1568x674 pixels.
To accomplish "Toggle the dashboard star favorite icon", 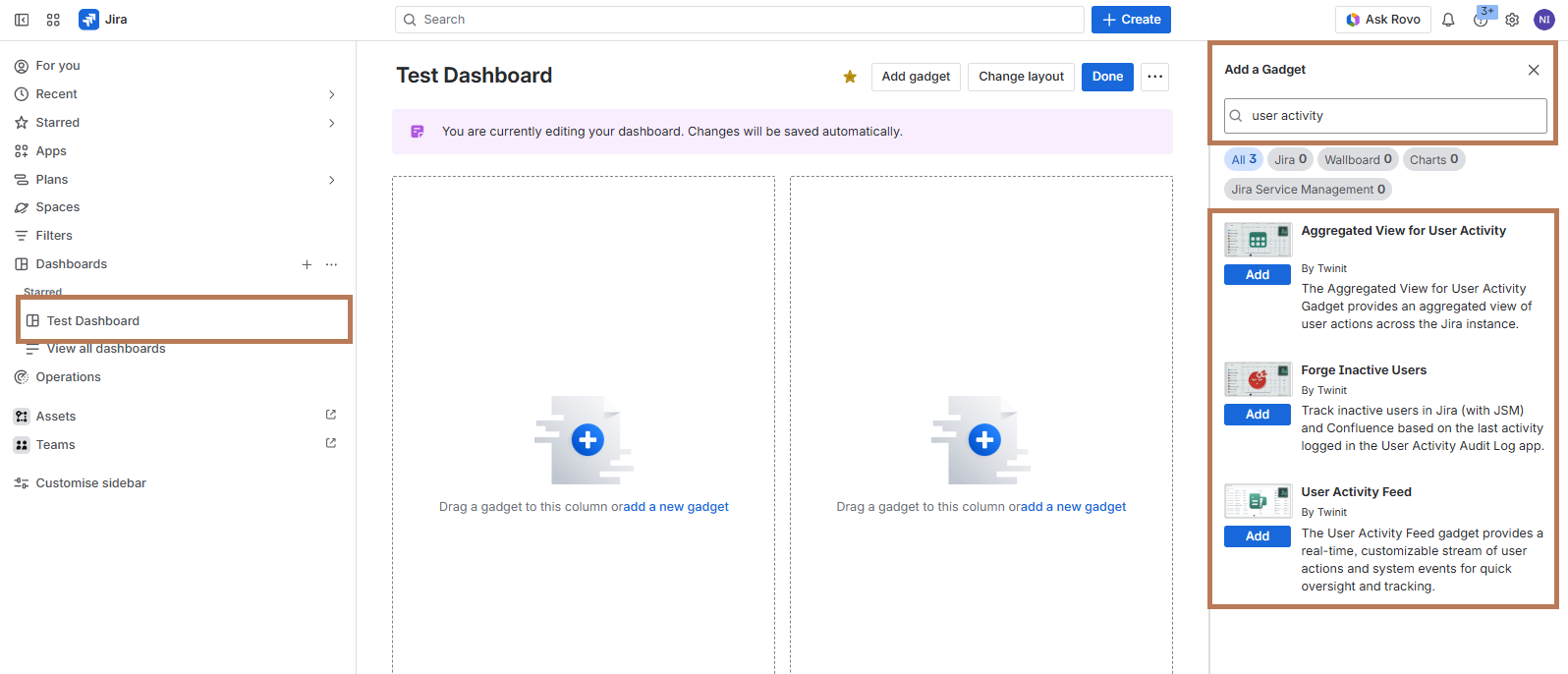I will [x=850, y=77].
